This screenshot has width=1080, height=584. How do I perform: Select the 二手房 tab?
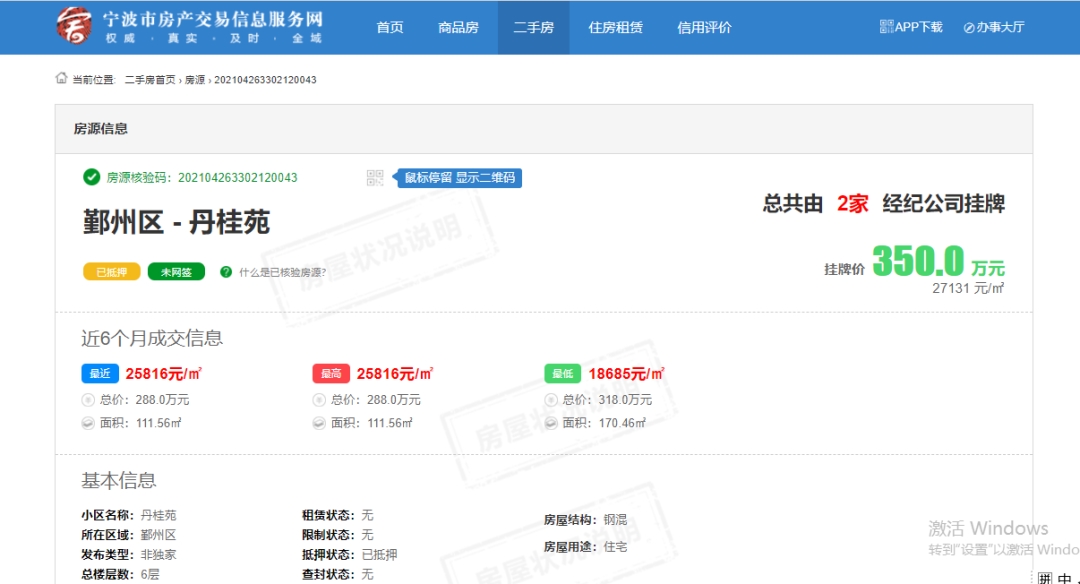(533, 28)
